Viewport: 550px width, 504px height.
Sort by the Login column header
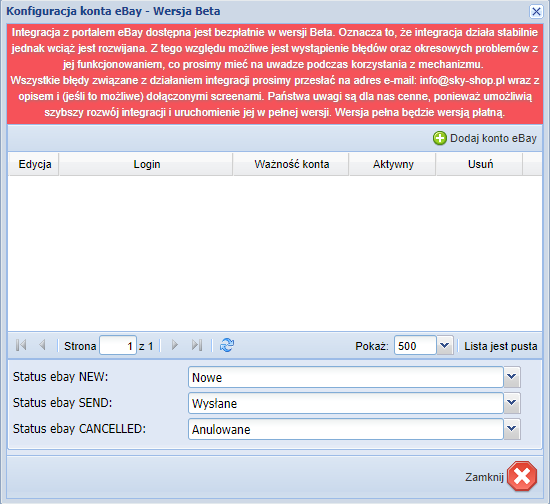146,164
